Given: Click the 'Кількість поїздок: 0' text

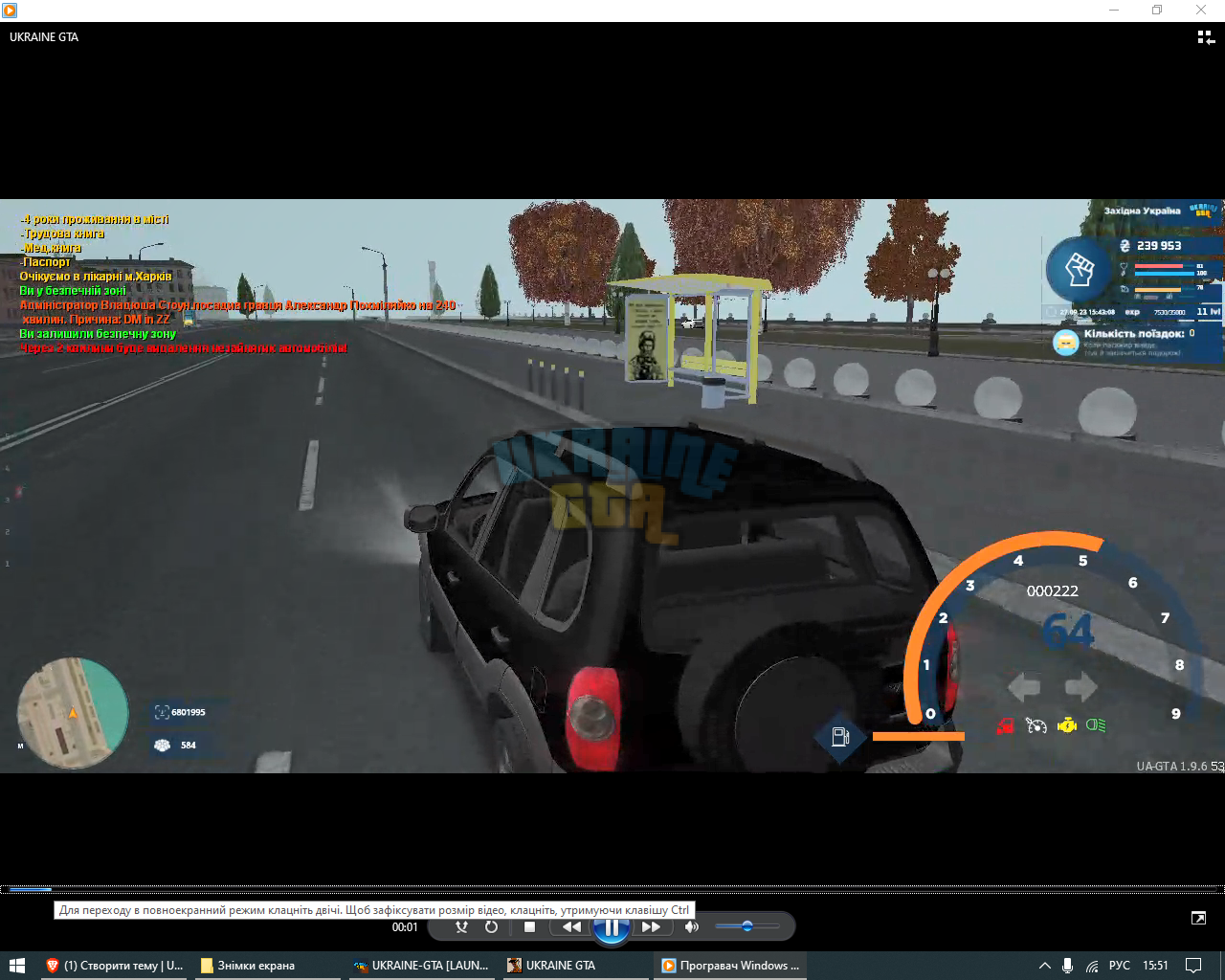Looking at the screenshot, I should click(x=1139, y=334).
